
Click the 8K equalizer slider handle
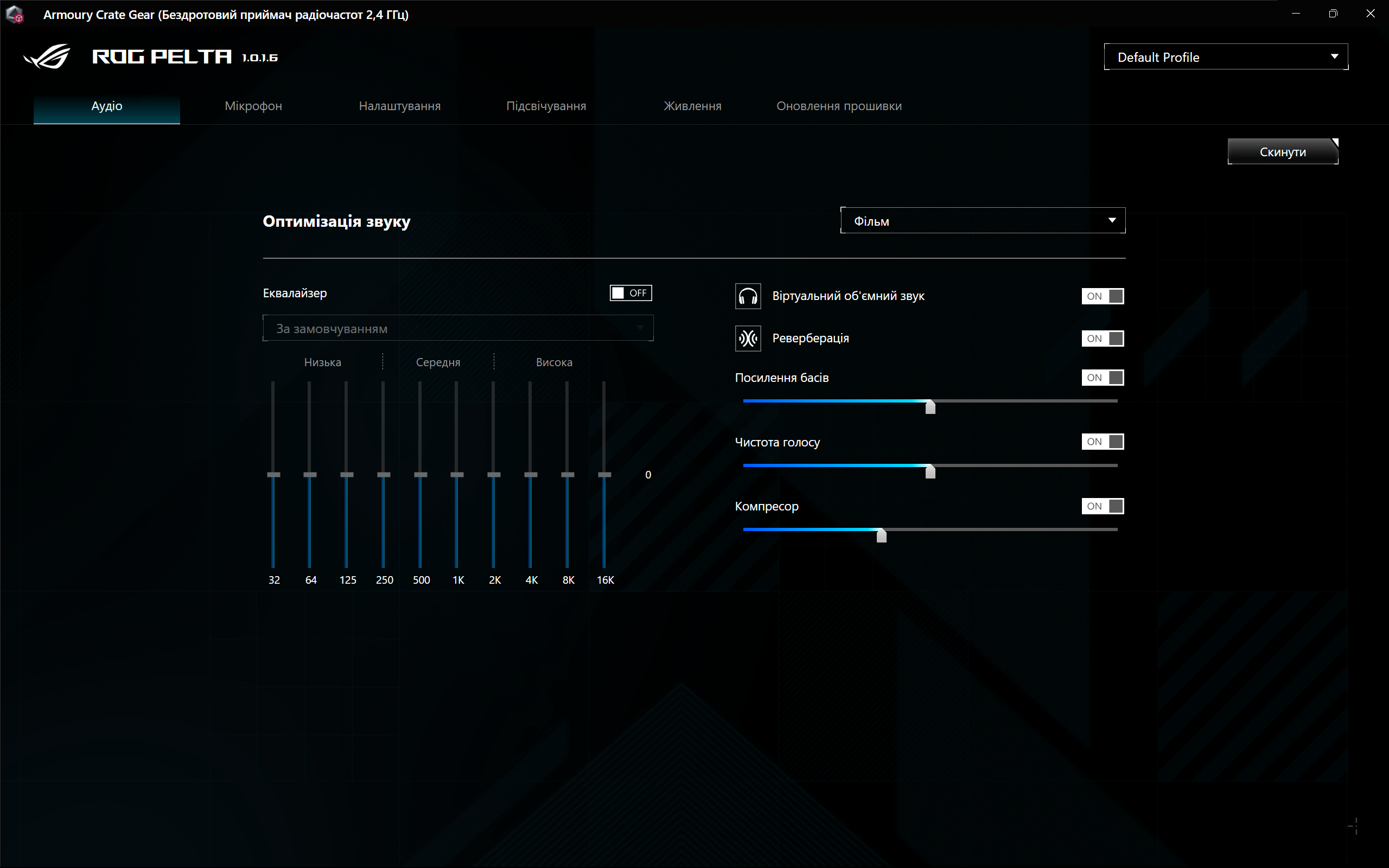pyautogui.click(x=568, y=475)
